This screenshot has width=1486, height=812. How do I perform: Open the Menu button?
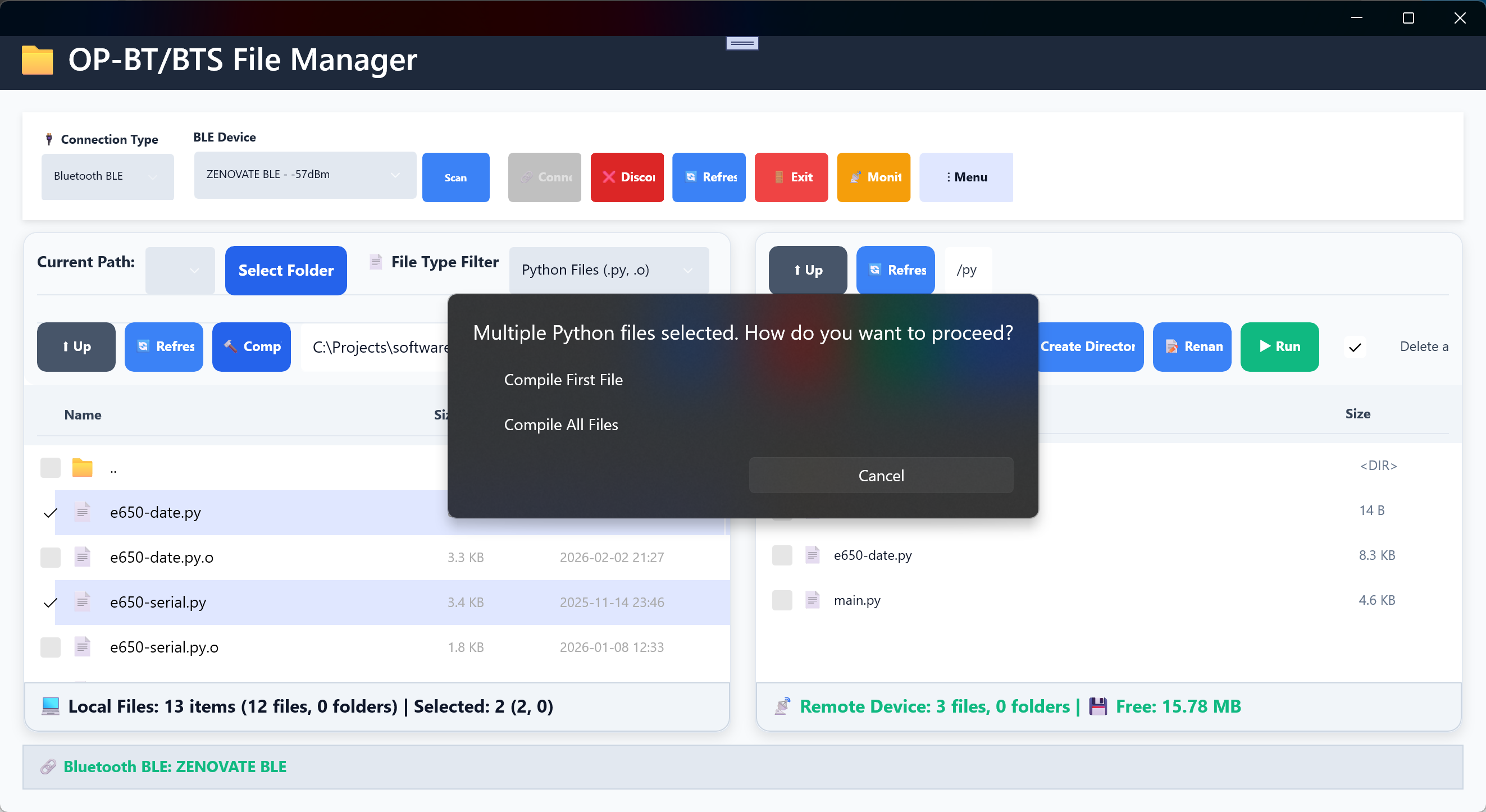pos(965,177)
